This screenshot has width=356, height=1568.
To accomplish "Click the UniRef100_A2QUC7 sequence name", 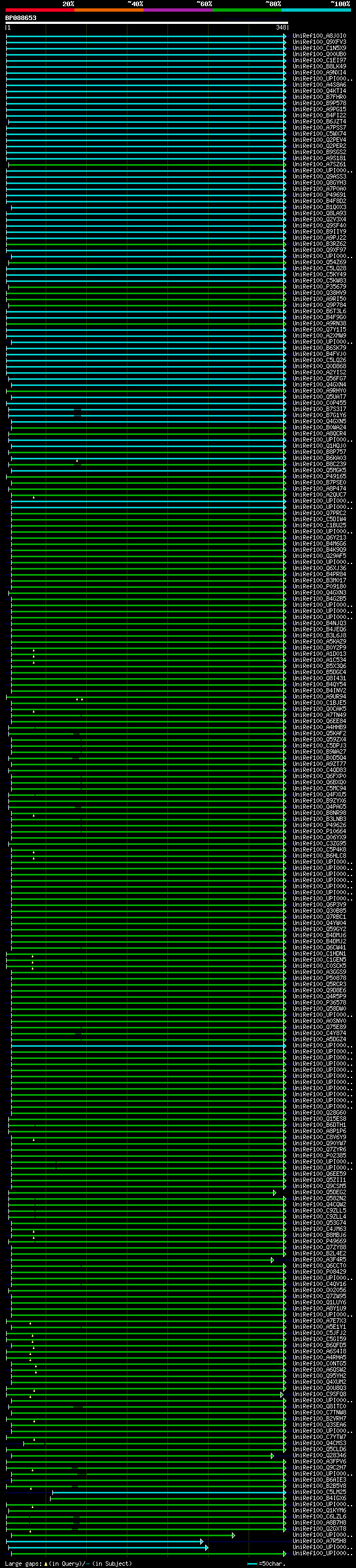I will click(x=319, y=495).
